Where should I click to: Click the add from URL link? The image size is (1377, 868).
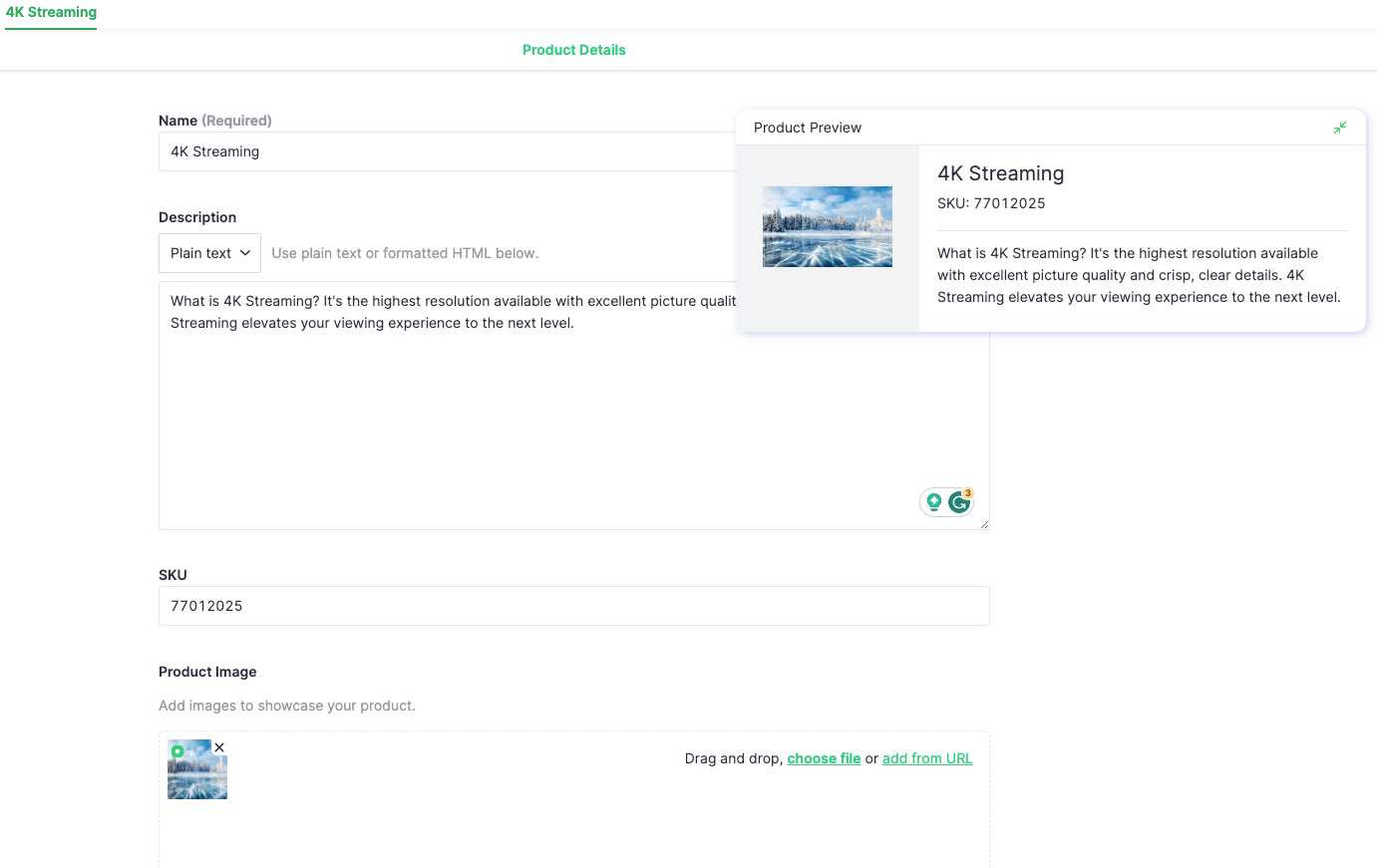(927, 758)
